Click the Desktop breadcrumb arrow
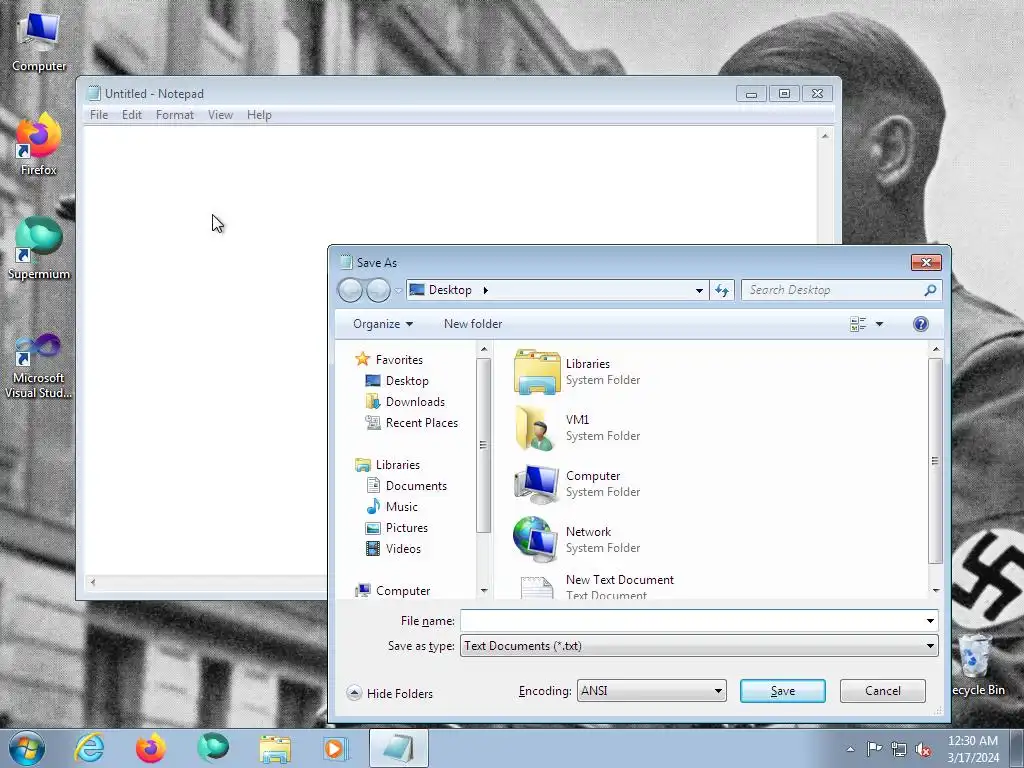1024x768 pixels. point(485,290)
